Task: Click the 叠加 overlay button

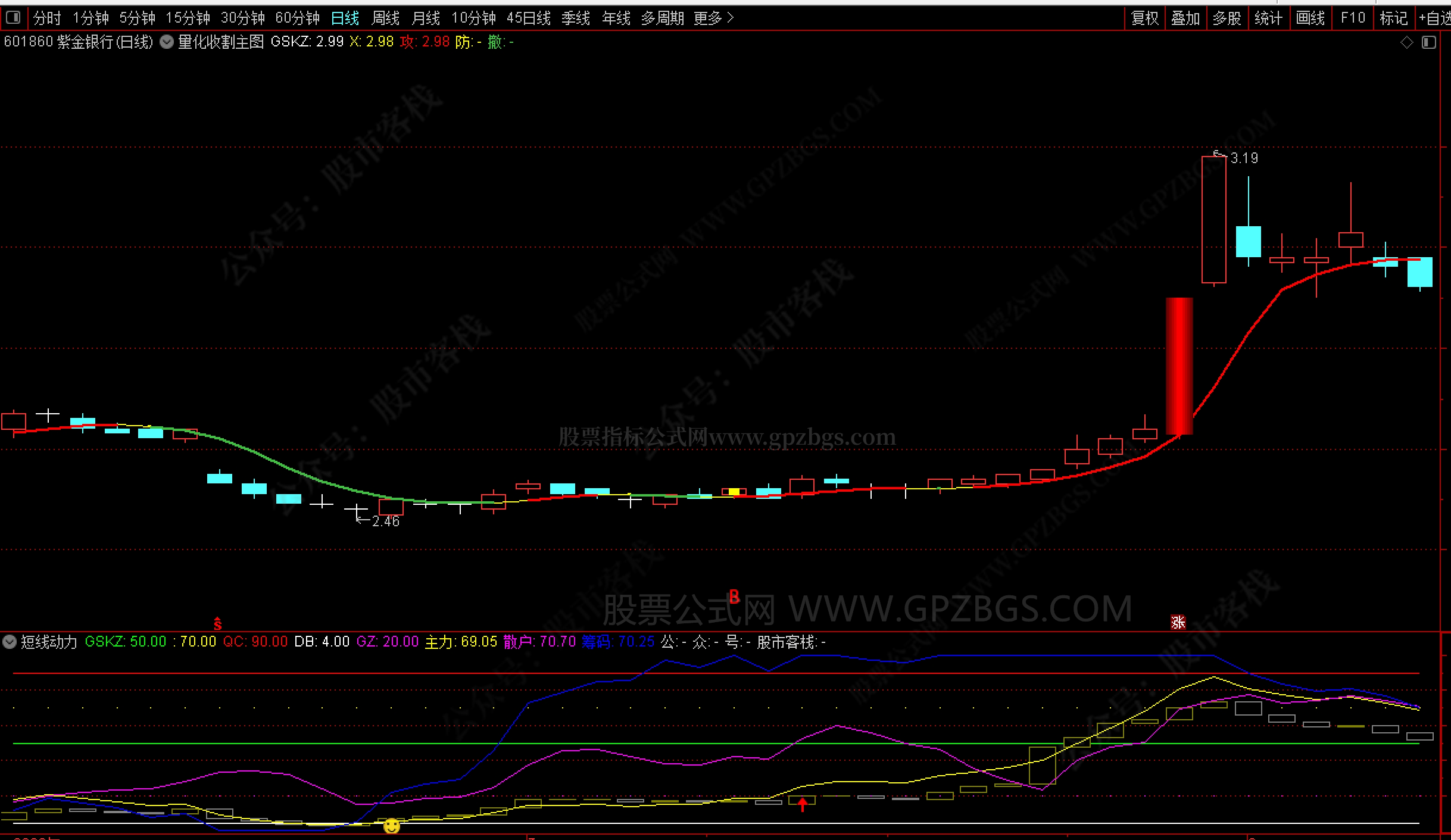Action: pyautogui.click(x=1185, y=18)
